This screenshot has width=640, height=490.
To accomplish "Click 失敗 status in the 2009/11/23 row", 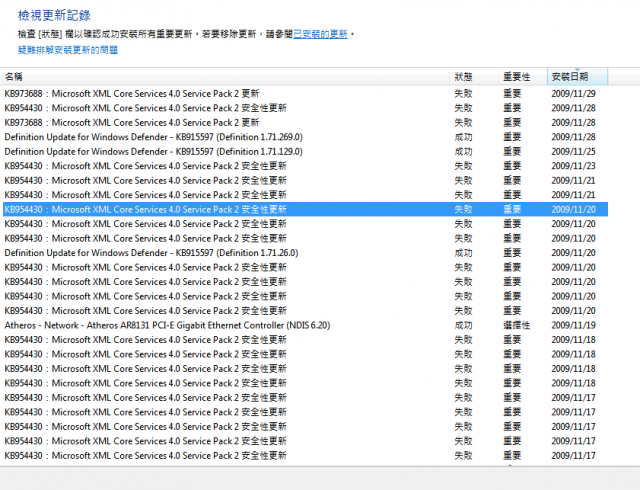I will [x=463, y=166].
